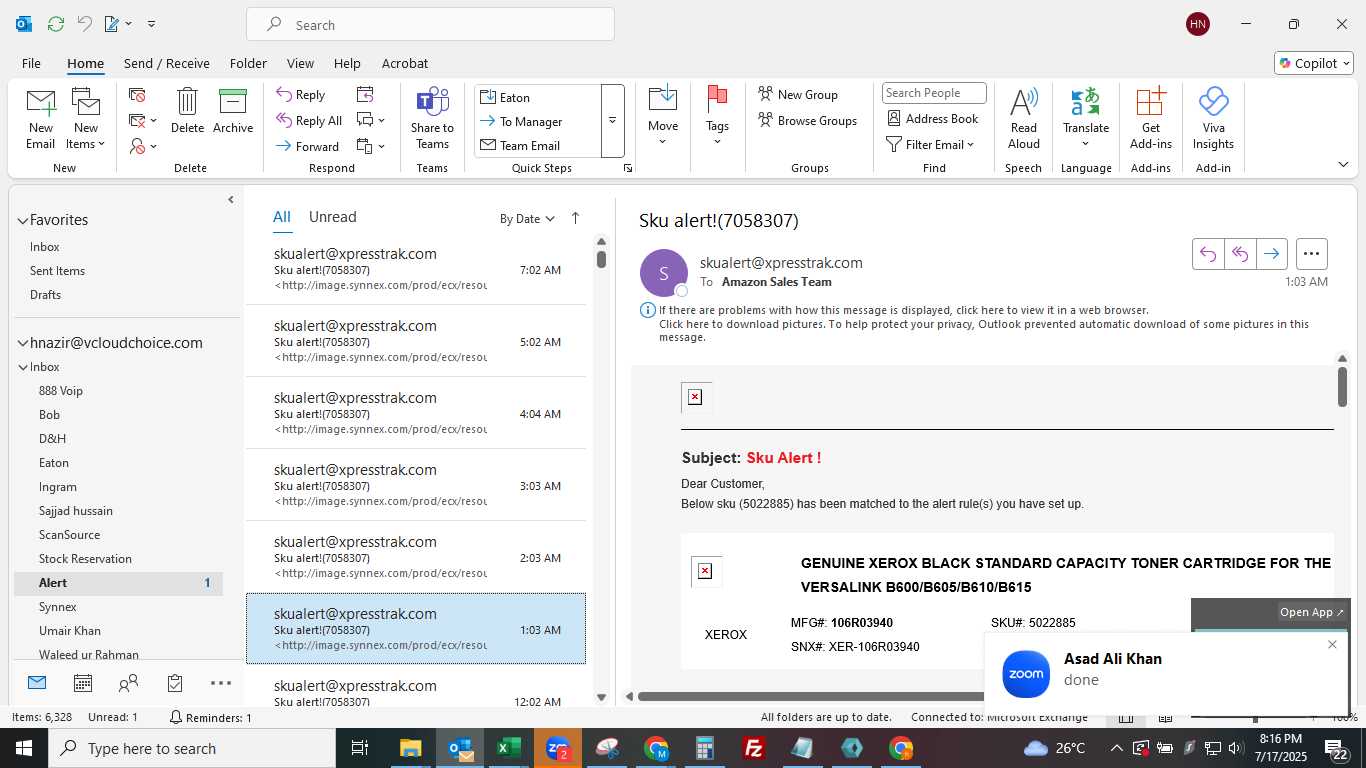This screenshot has width=1366, height=768.
Task: Forward the email from ribbon
Action: pyautogui.click(x=308, y=146)
